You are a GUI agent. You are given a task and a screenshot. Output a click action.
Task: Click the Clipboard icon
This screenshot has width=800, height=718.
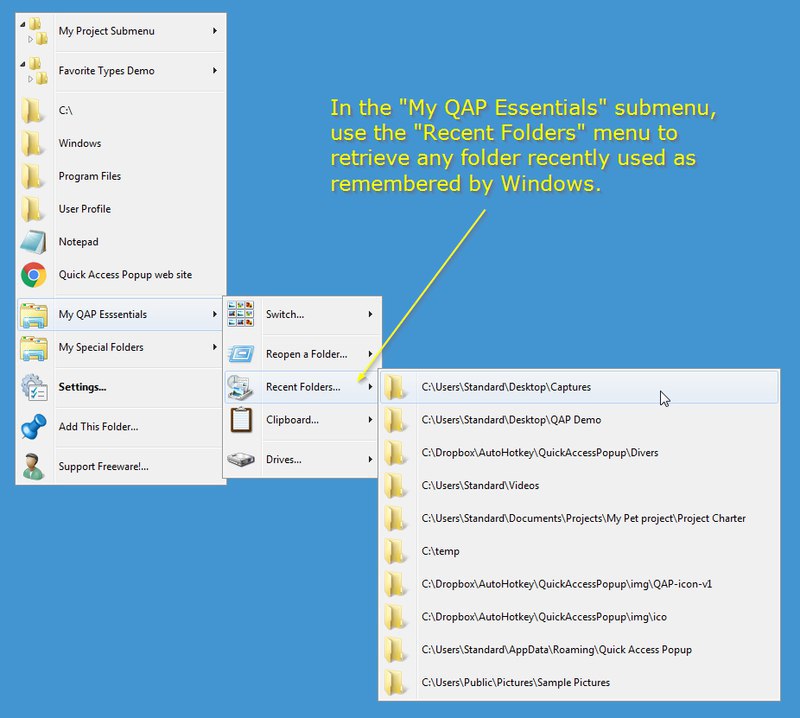[241, 420]
